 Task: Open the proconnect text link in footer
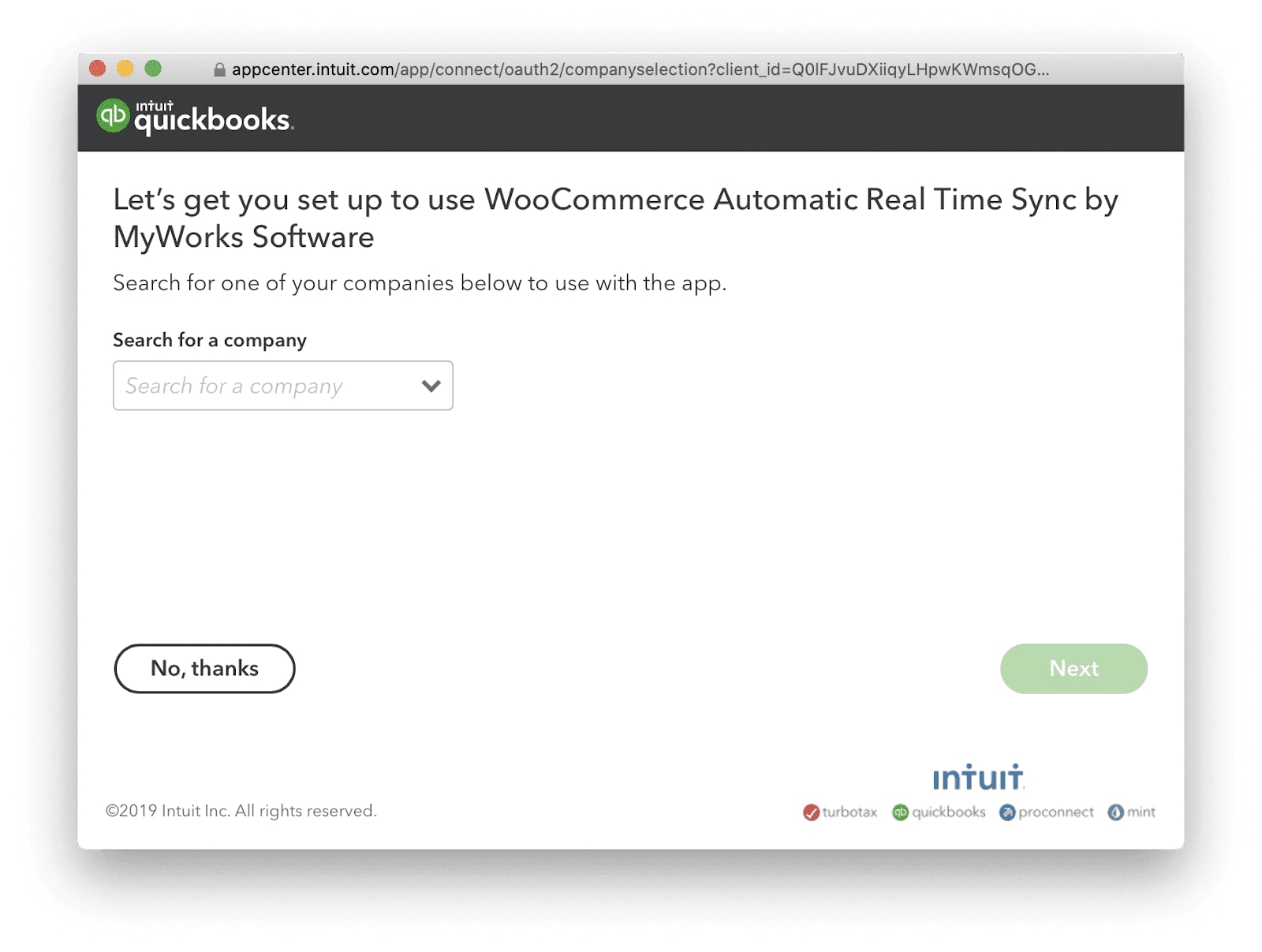coord(1055,812)
